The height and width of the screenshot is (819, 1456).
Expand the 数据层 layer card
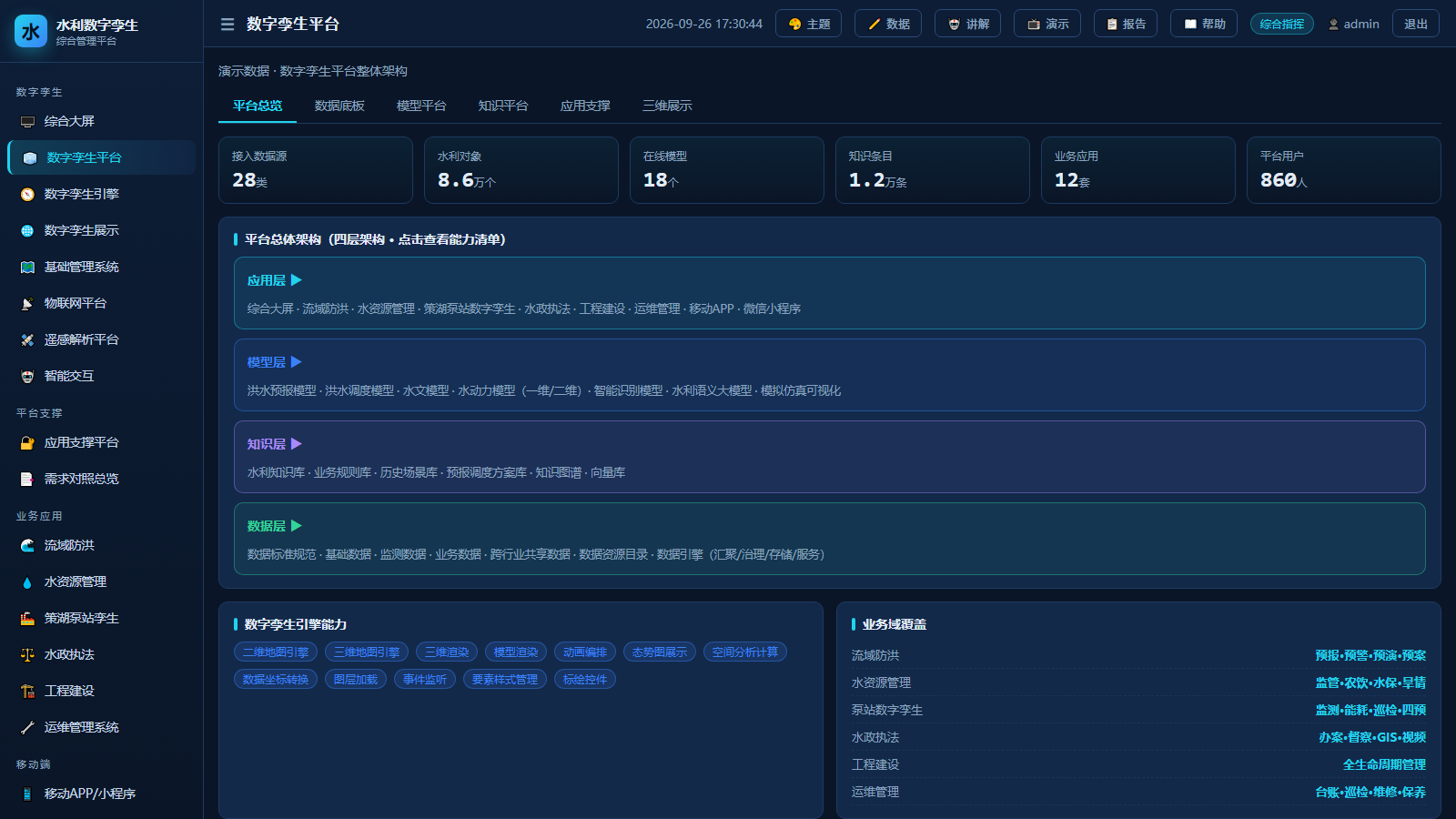pos(829,539)
